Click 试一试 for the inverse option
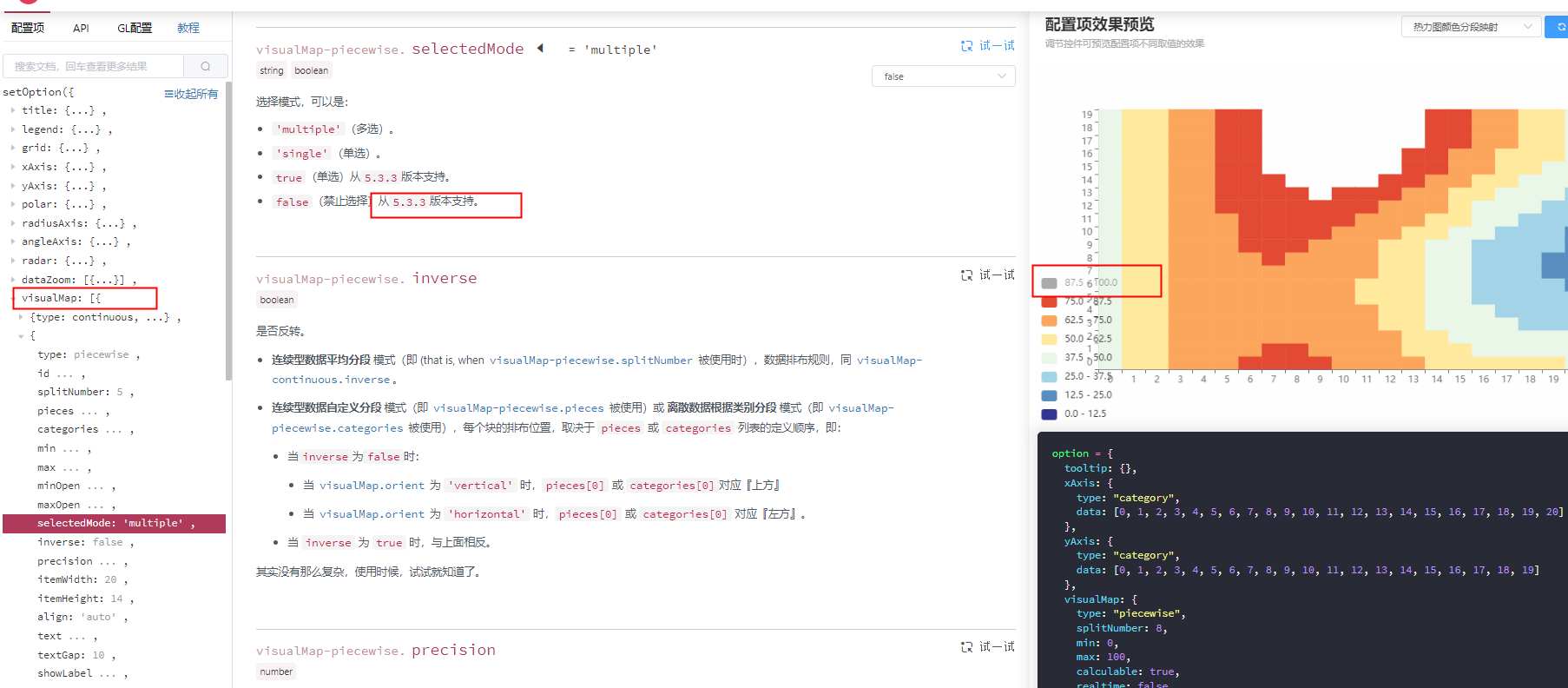Viewport: 1568px width, 688px height. 987,275
